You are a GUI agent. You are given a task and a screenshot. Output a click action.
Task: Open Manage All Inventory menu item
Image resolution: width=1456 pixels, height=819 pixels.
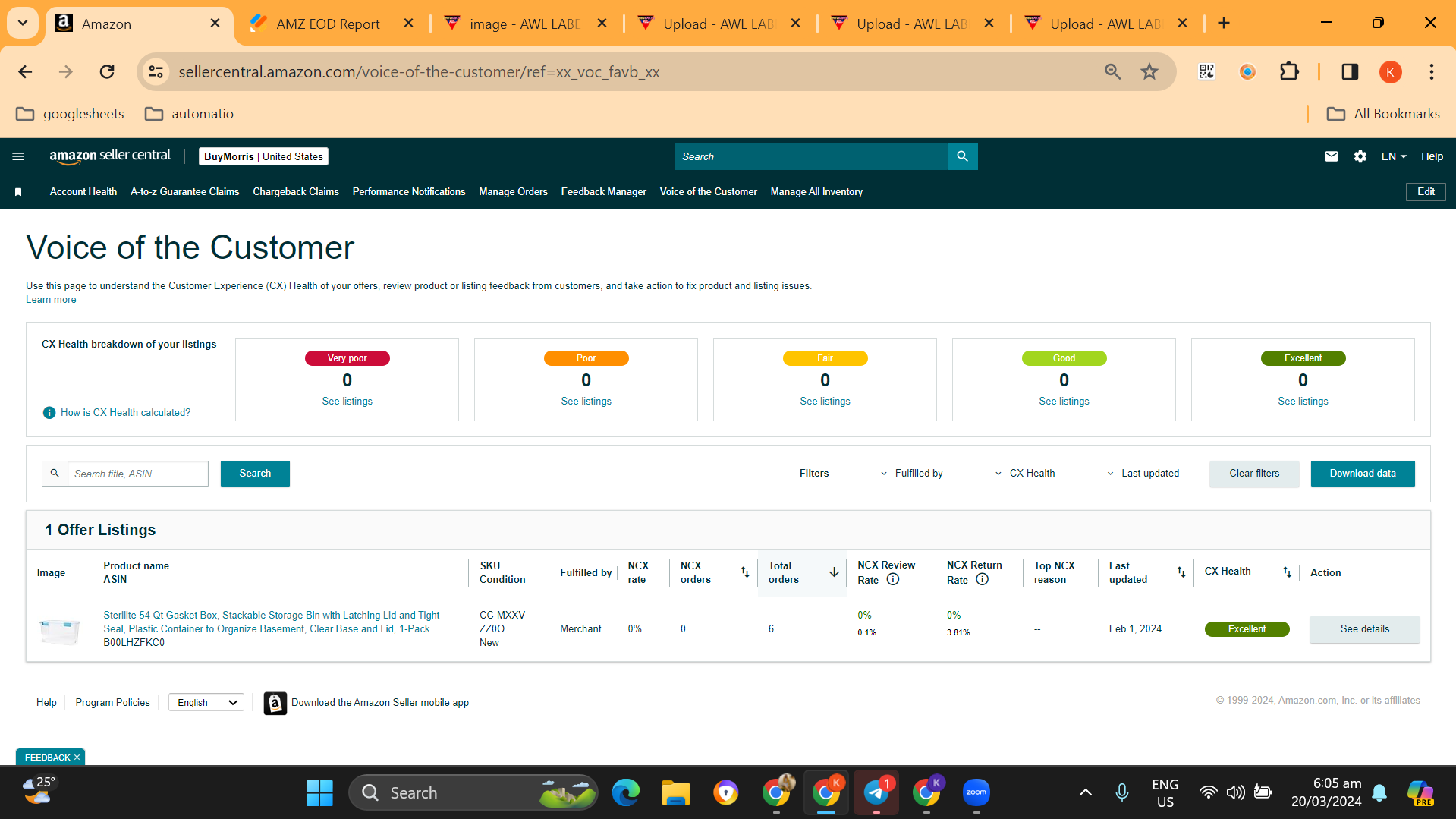816,192
